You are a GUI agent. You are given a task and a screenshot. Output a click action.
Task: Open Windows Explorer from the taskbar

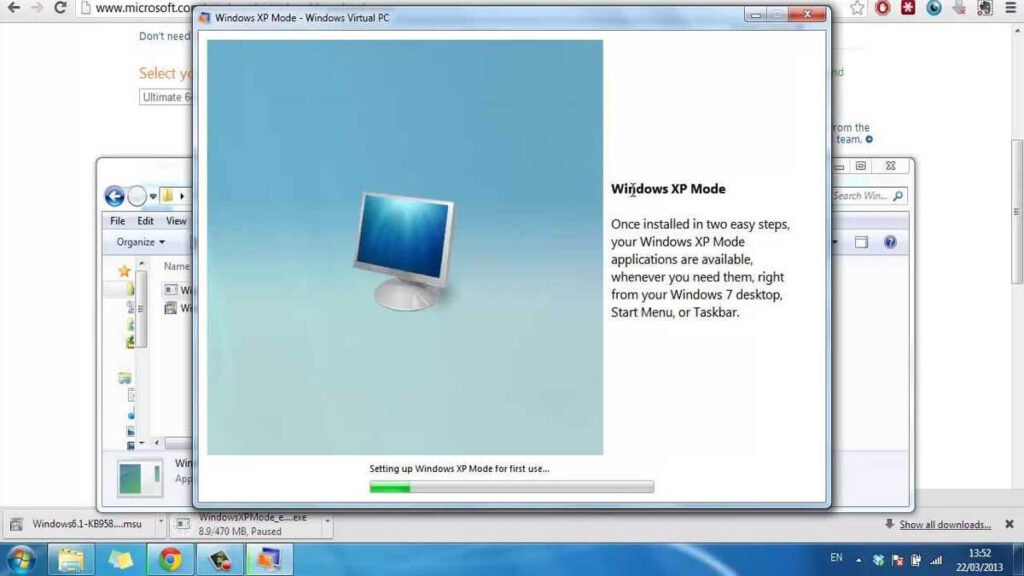(x=71, y=559)
